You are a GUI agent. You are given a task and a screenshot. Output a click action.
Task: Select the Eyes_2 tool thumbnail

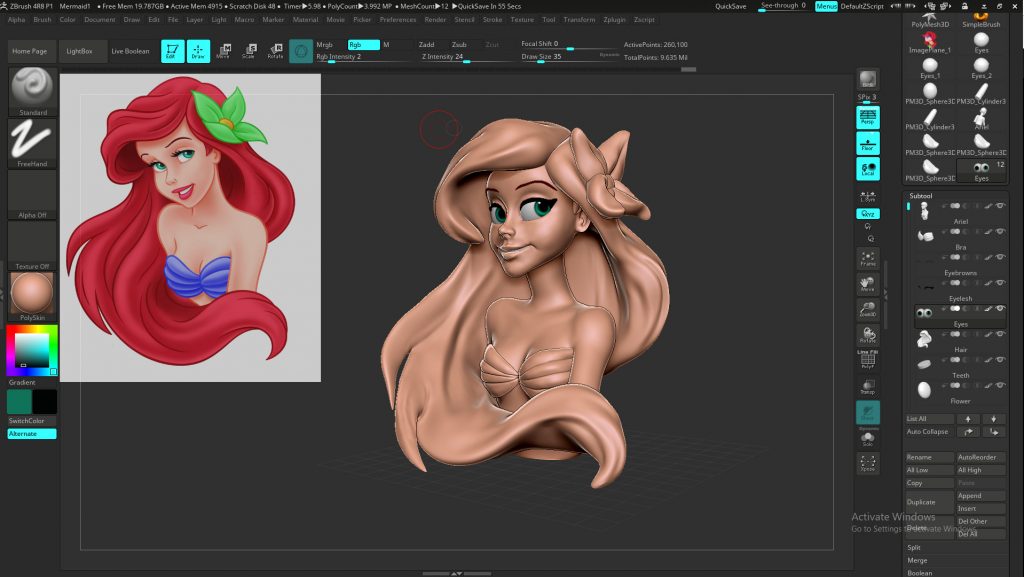[x=981, y=68]
